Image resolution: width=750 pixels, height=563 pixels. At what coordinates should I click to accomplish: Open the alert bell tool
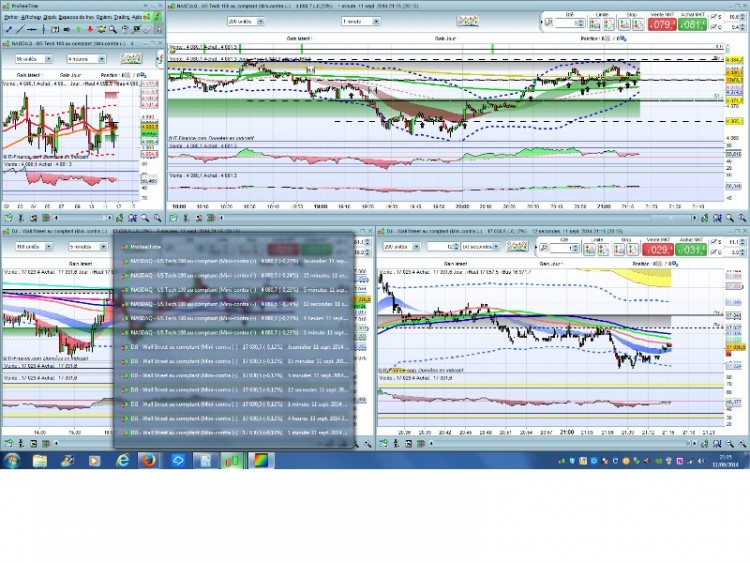(x=101, y=30)
